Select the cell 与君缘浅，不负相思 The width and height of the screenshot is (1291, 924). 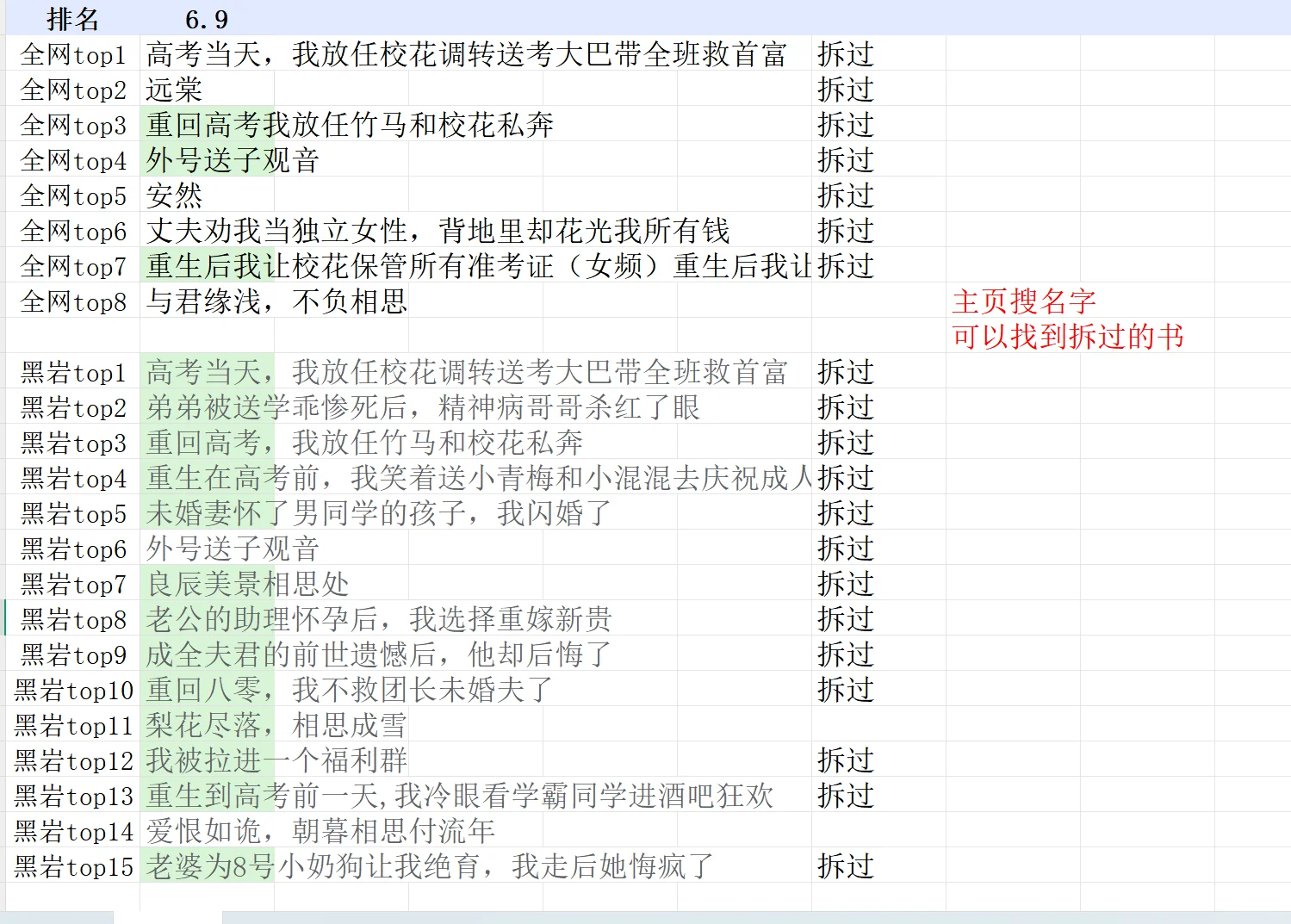click(x=276, y=301)
